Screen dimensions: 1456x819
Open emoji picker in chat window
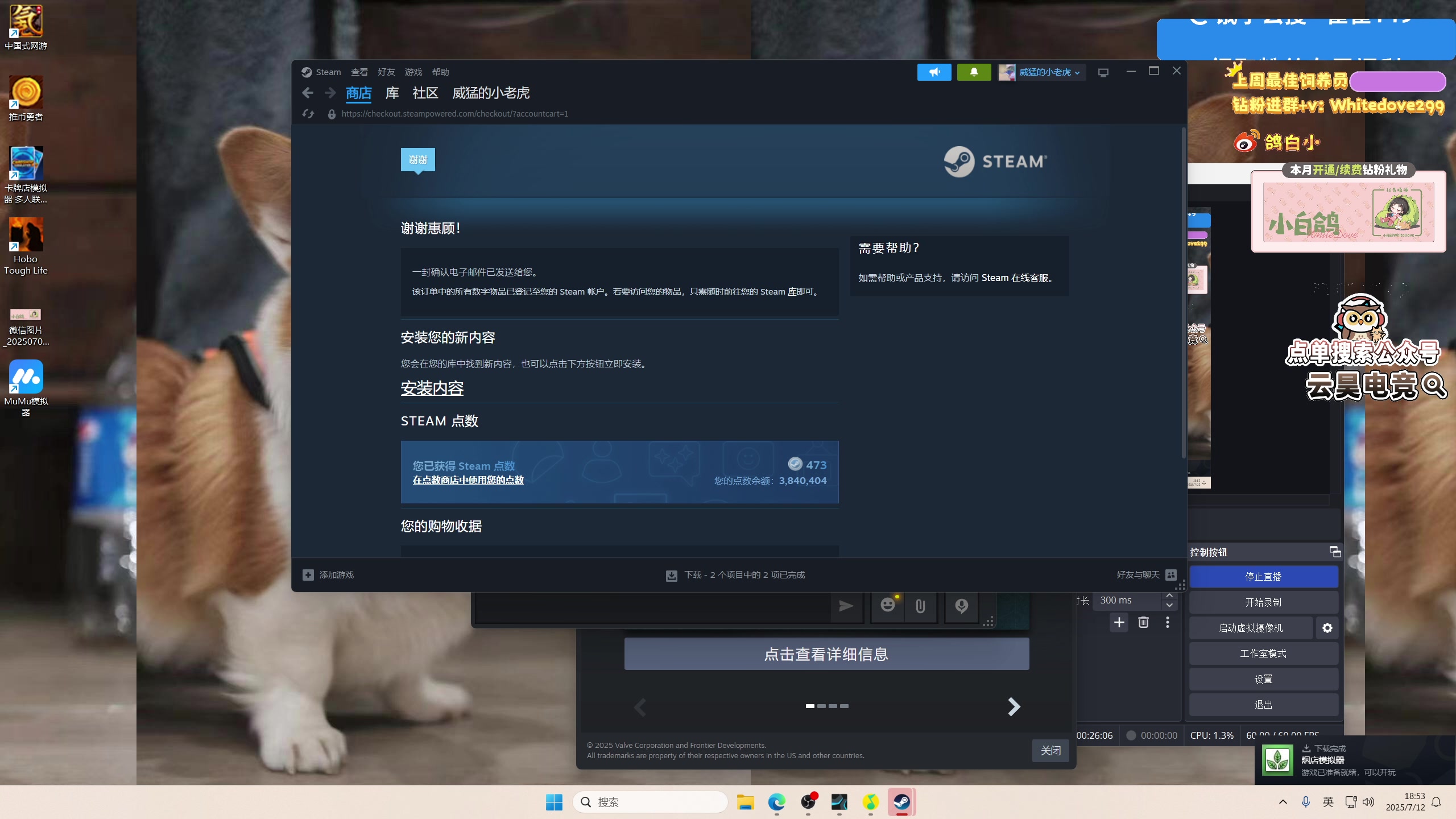tap(888, 605)
